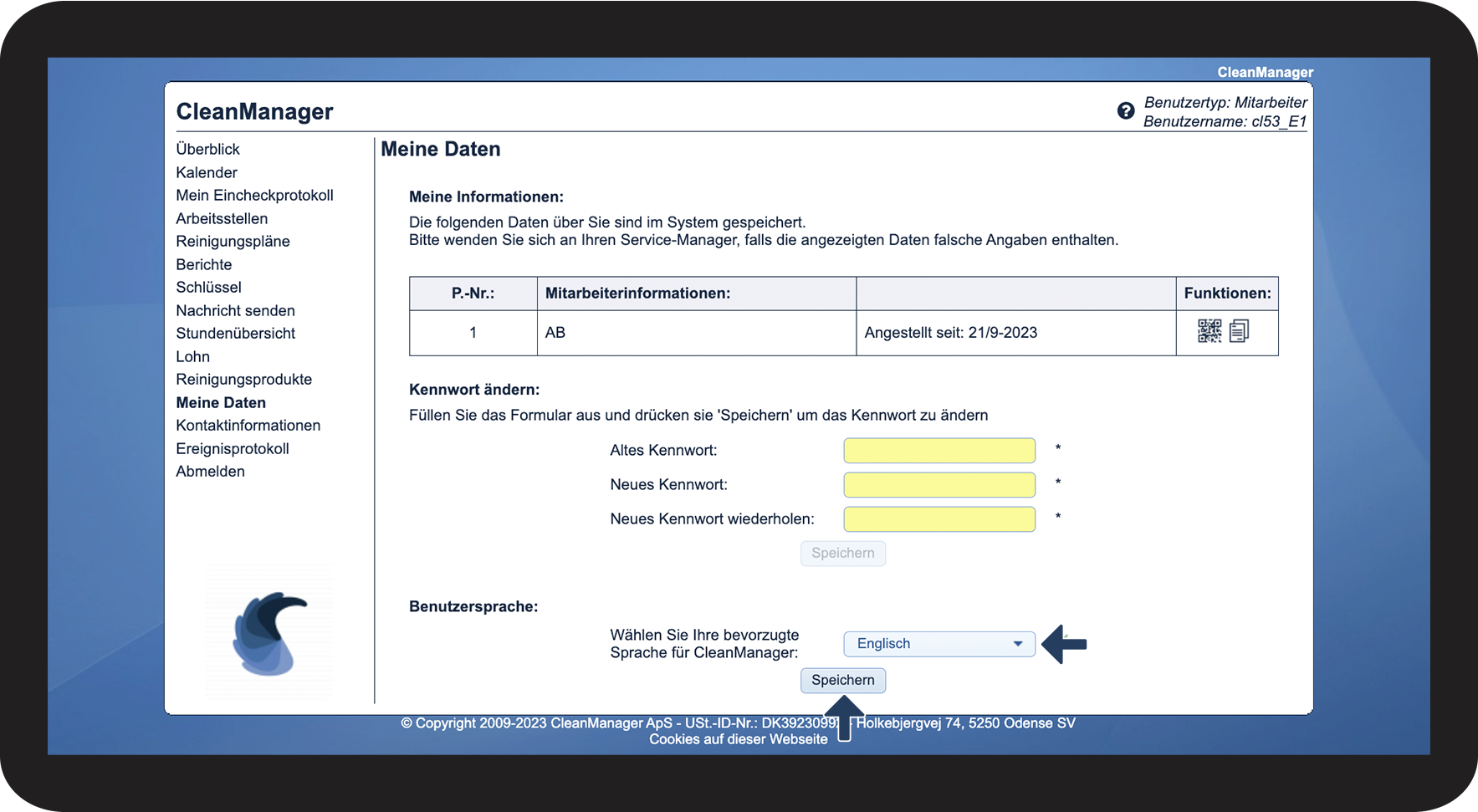The image size is (1478, 812).
Task: Click the help question mark icon
Action: [1126, 111]
